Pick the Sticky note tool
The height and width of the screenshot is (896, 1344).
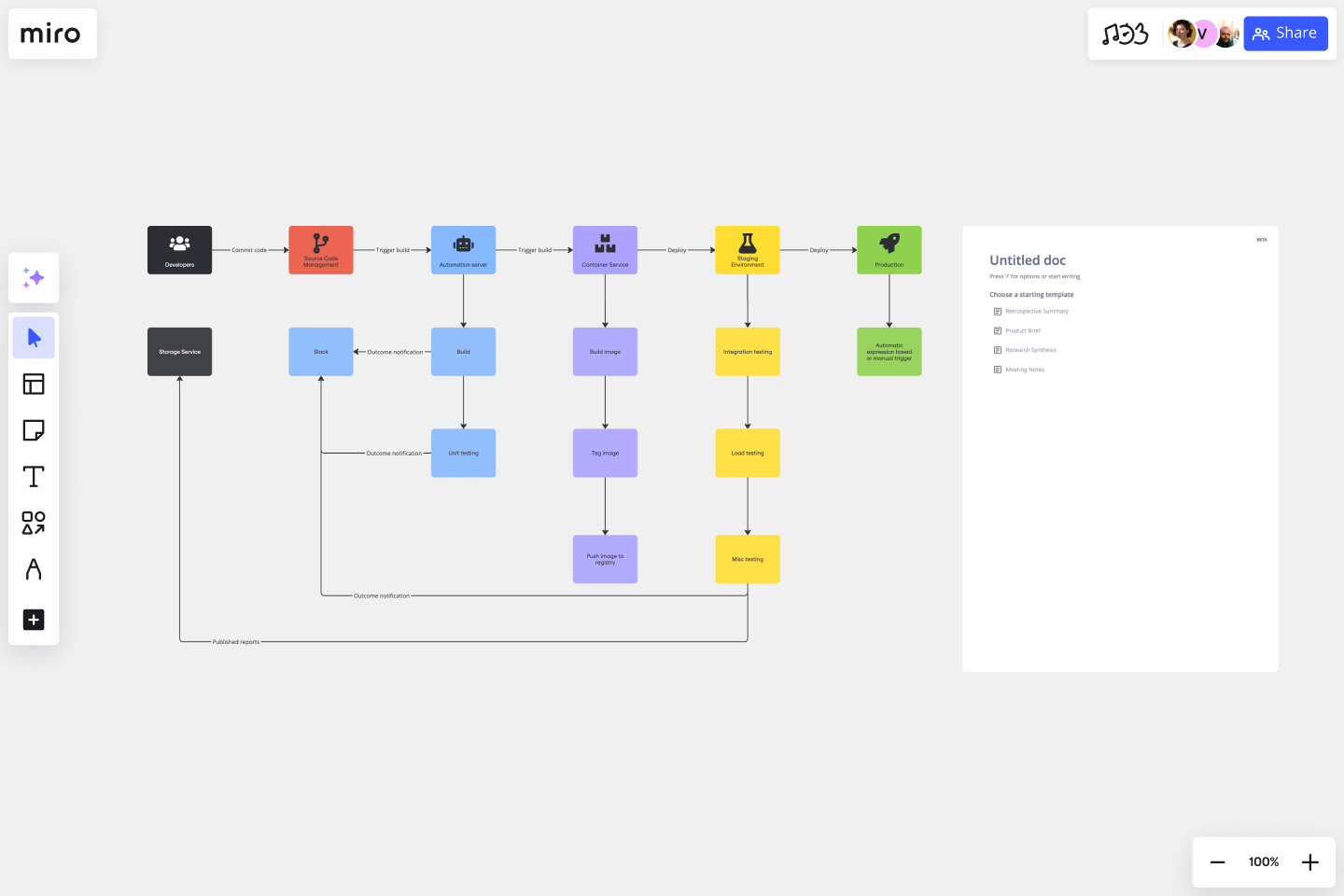tap(34, 430)
